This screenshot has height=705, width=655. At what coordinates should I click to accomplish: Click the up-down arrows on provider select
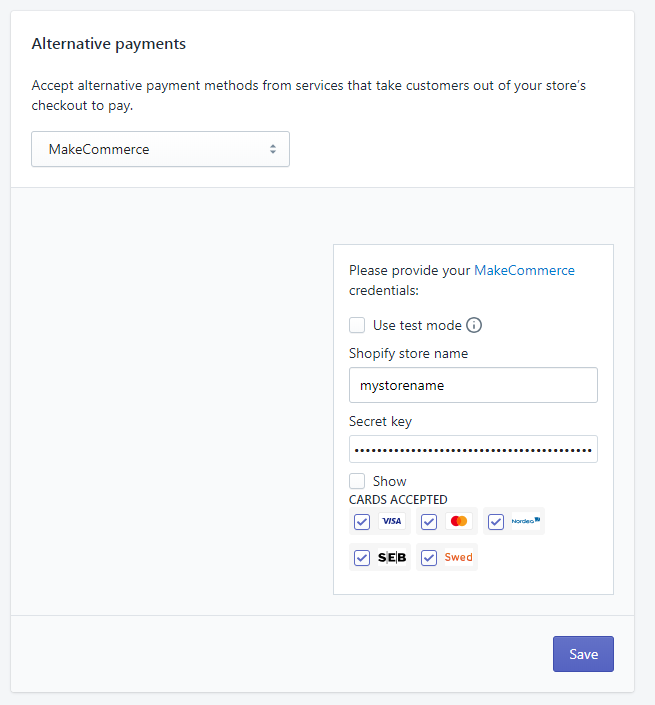pos(272,149)
